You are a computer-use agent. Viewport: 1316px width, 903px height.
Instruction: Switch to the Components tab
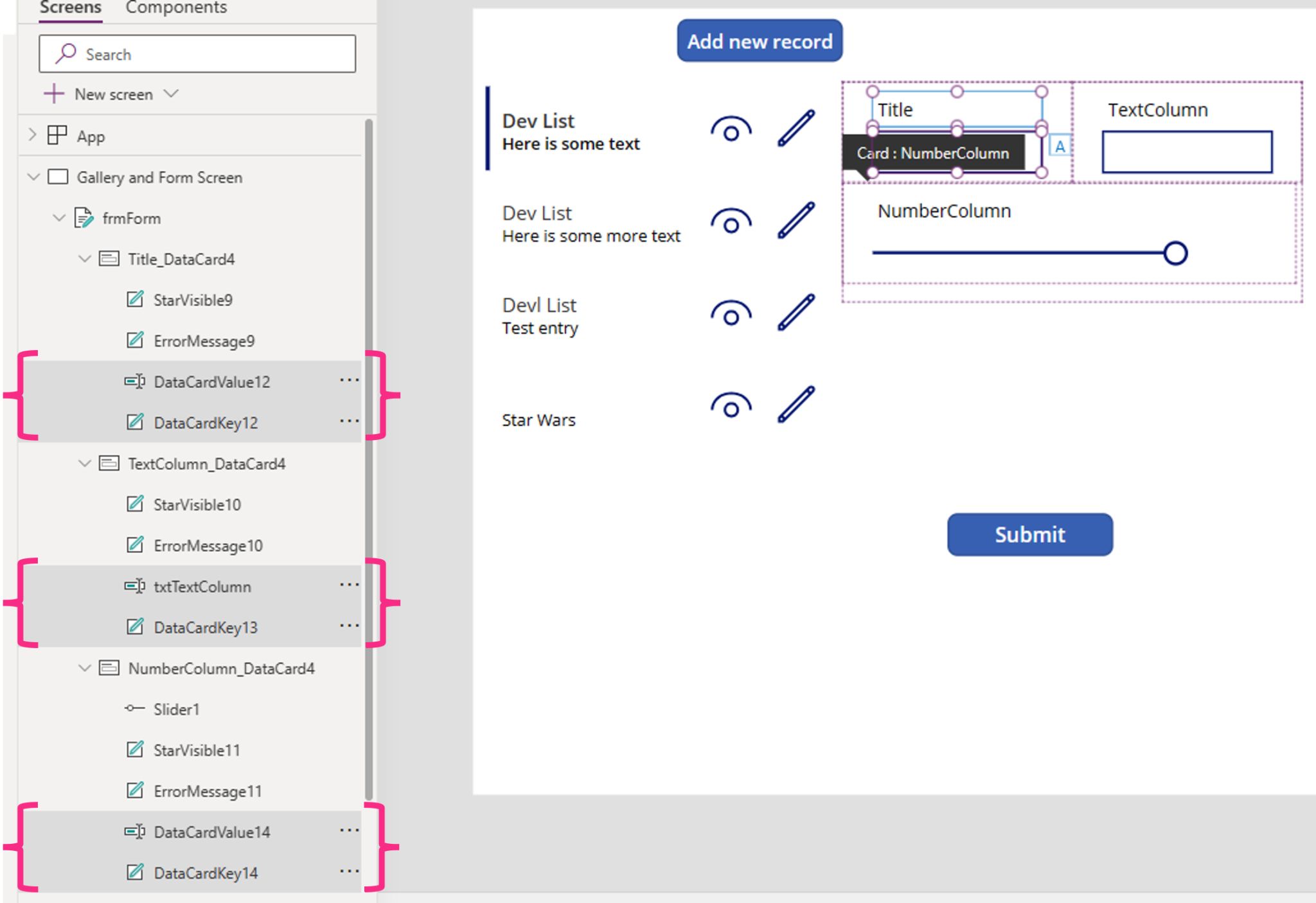pyautogui.click(x=176, y=8)
